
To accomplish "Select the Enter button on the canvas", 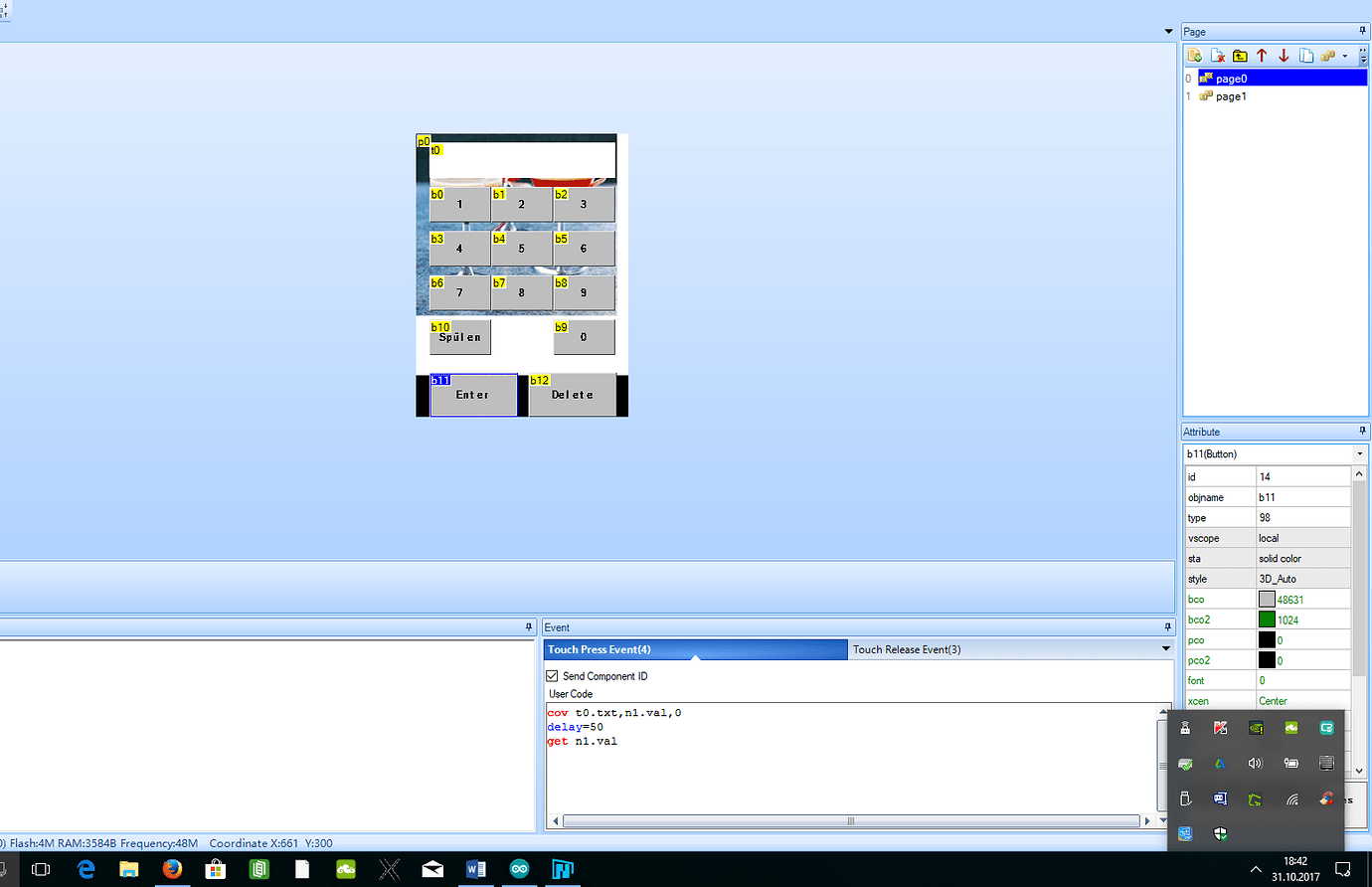I will pos(473,395).
